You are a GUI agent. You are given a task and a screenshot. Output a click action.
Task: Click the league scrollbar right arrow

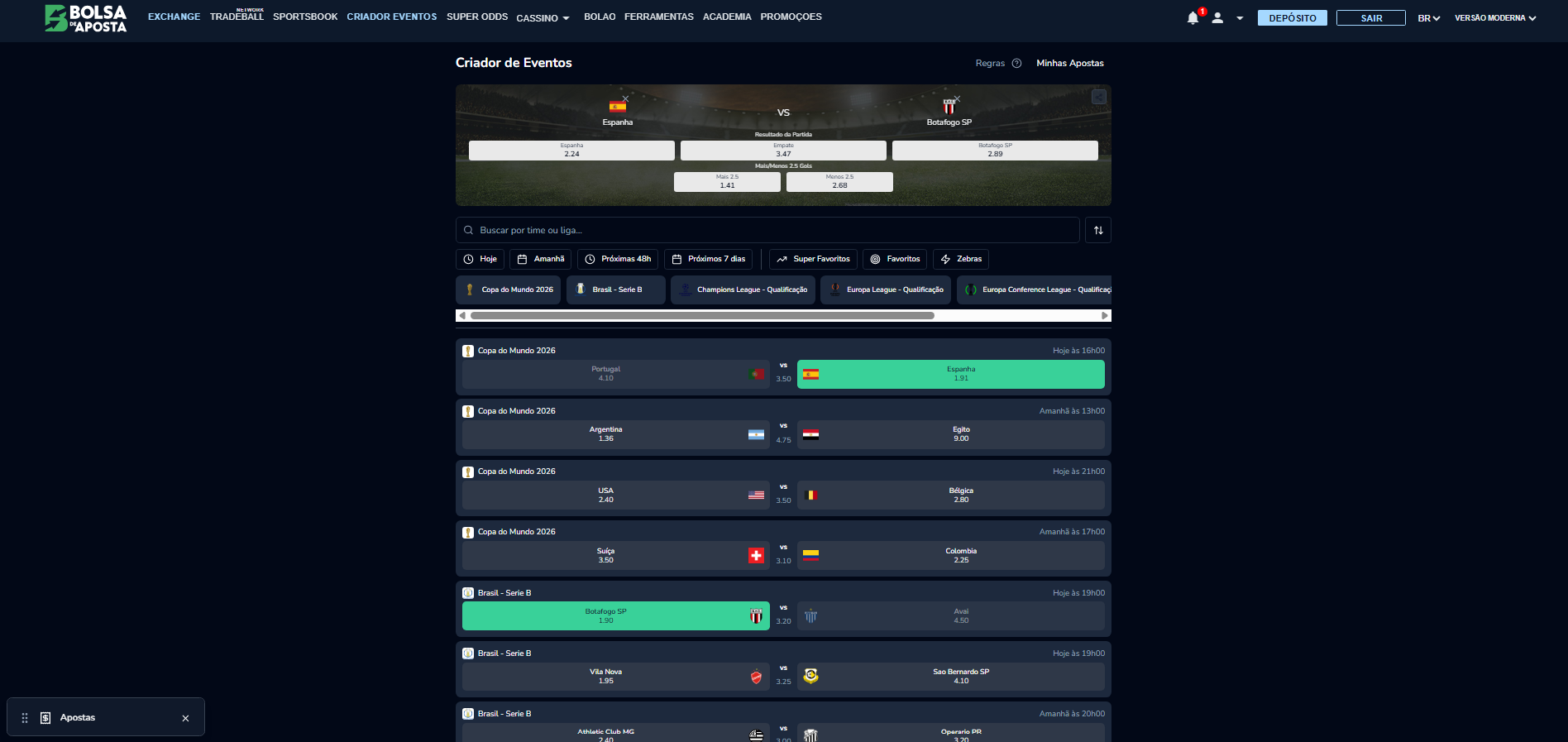point(1105,315)
